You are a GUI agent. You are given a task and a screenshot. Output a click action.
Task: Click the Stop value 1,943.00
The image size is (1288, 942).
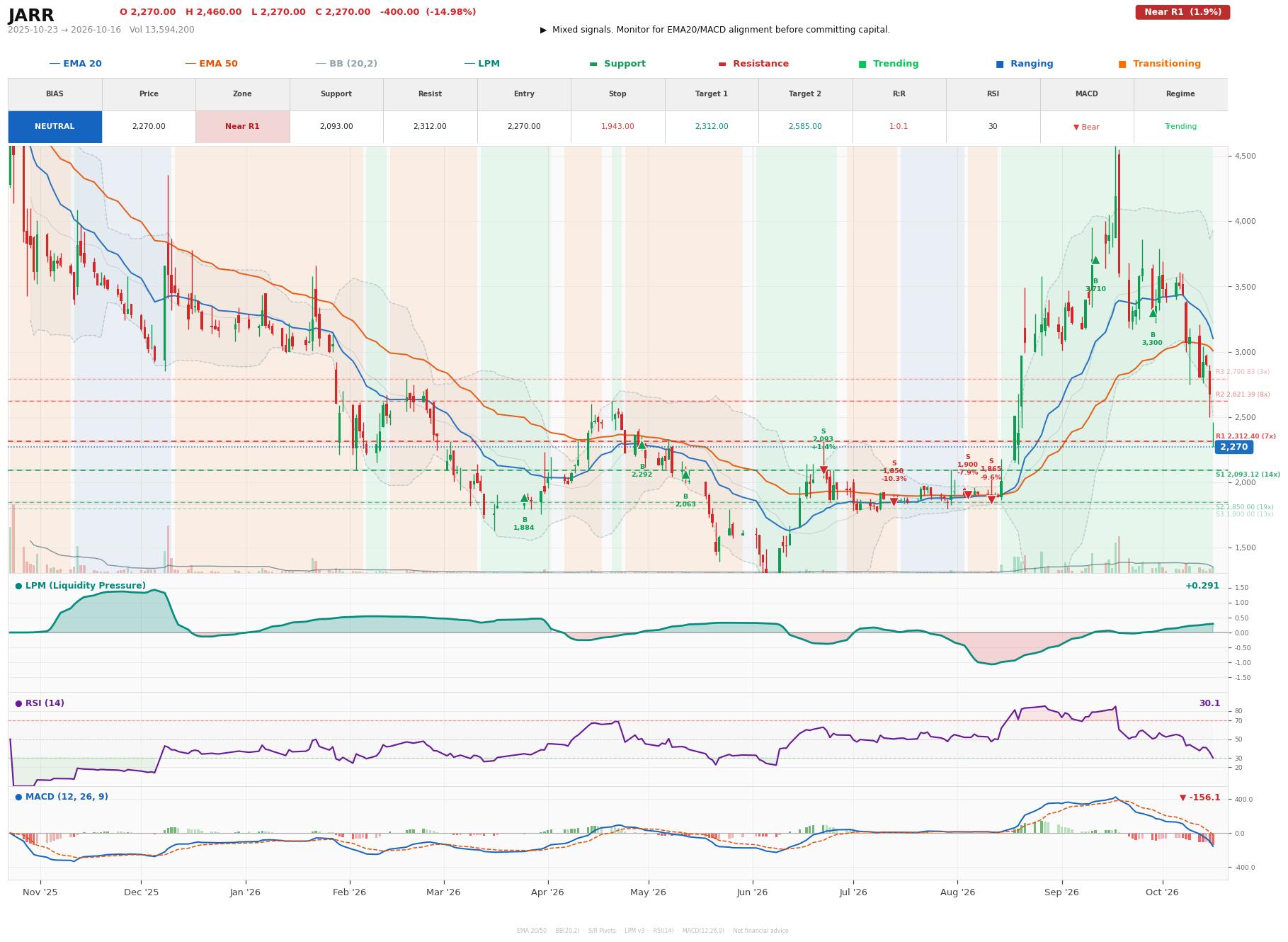(x=617, y=127)
